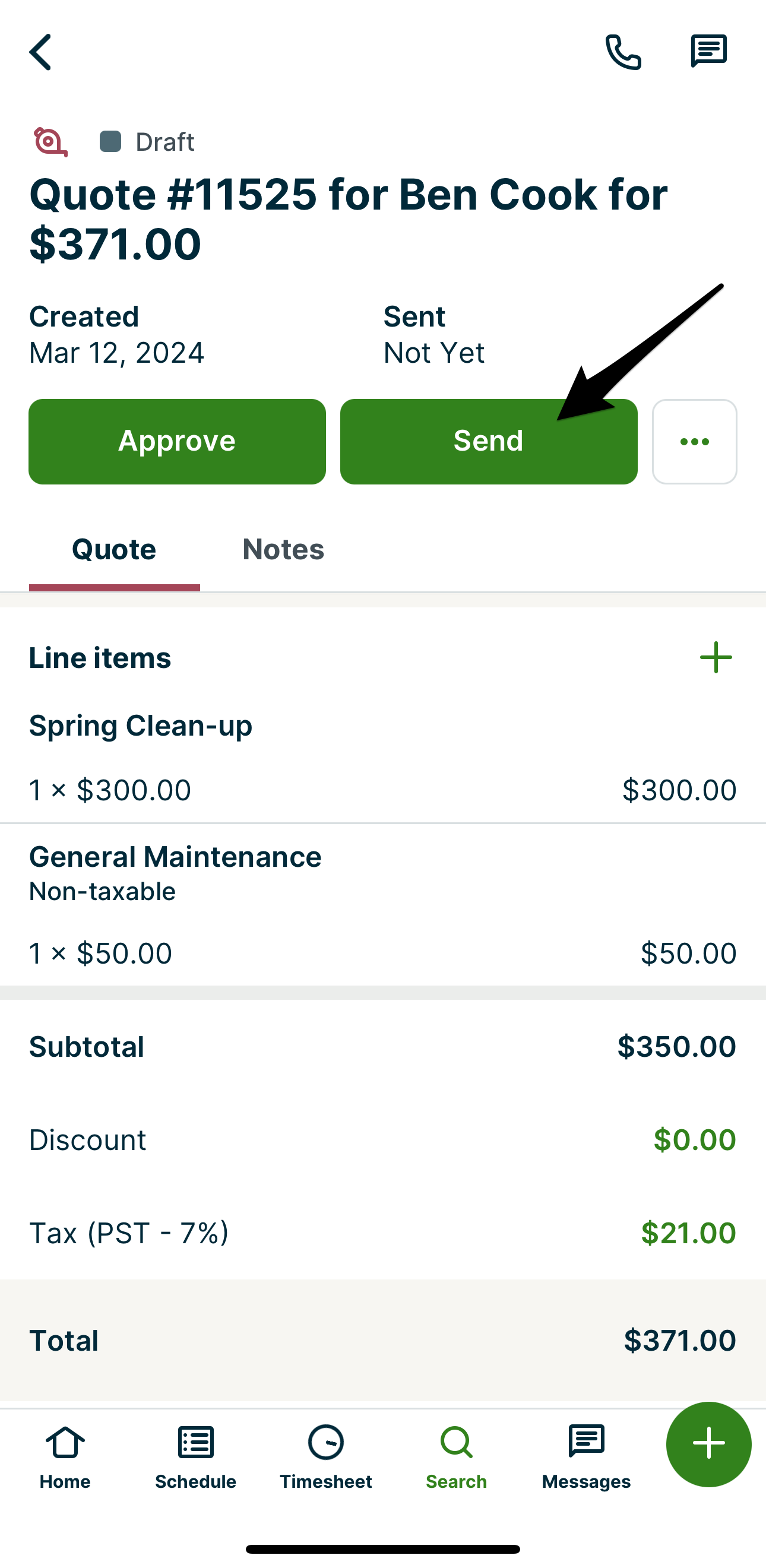Open the Schedule view
The height and width of the screenshot is (1568, 766).
(195, 1456)
